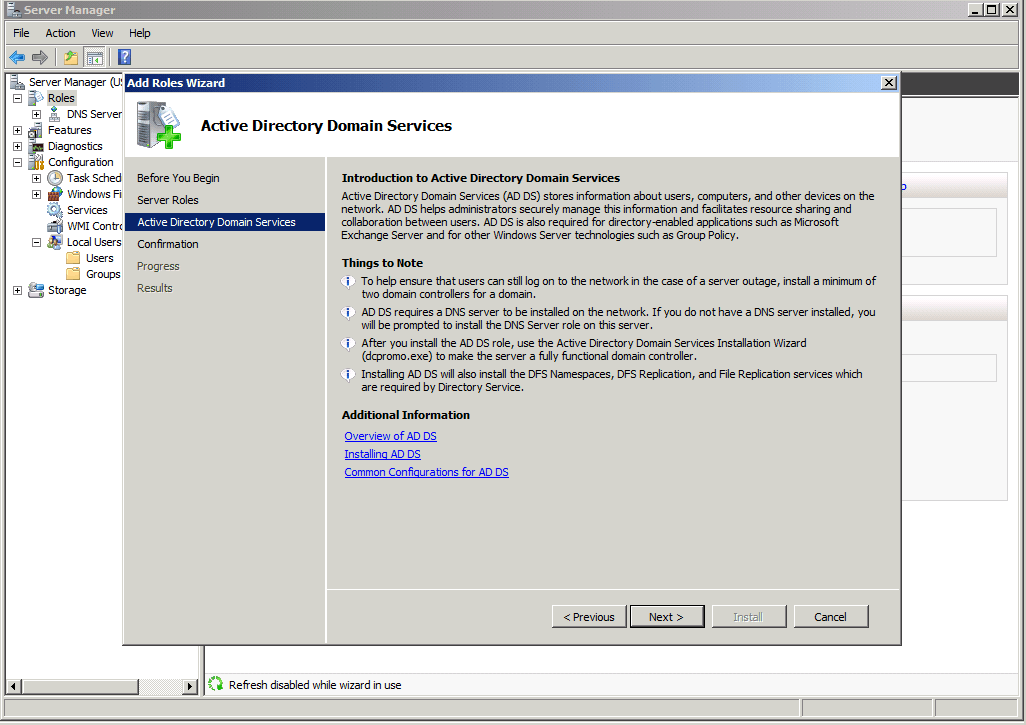Click info icon beside domain controllers note

tap(348, 282)
